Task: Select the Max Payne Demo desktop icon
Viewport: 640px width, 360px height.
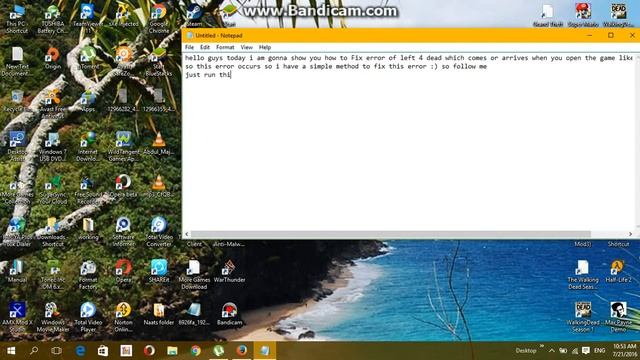Action: pos(618,317)
